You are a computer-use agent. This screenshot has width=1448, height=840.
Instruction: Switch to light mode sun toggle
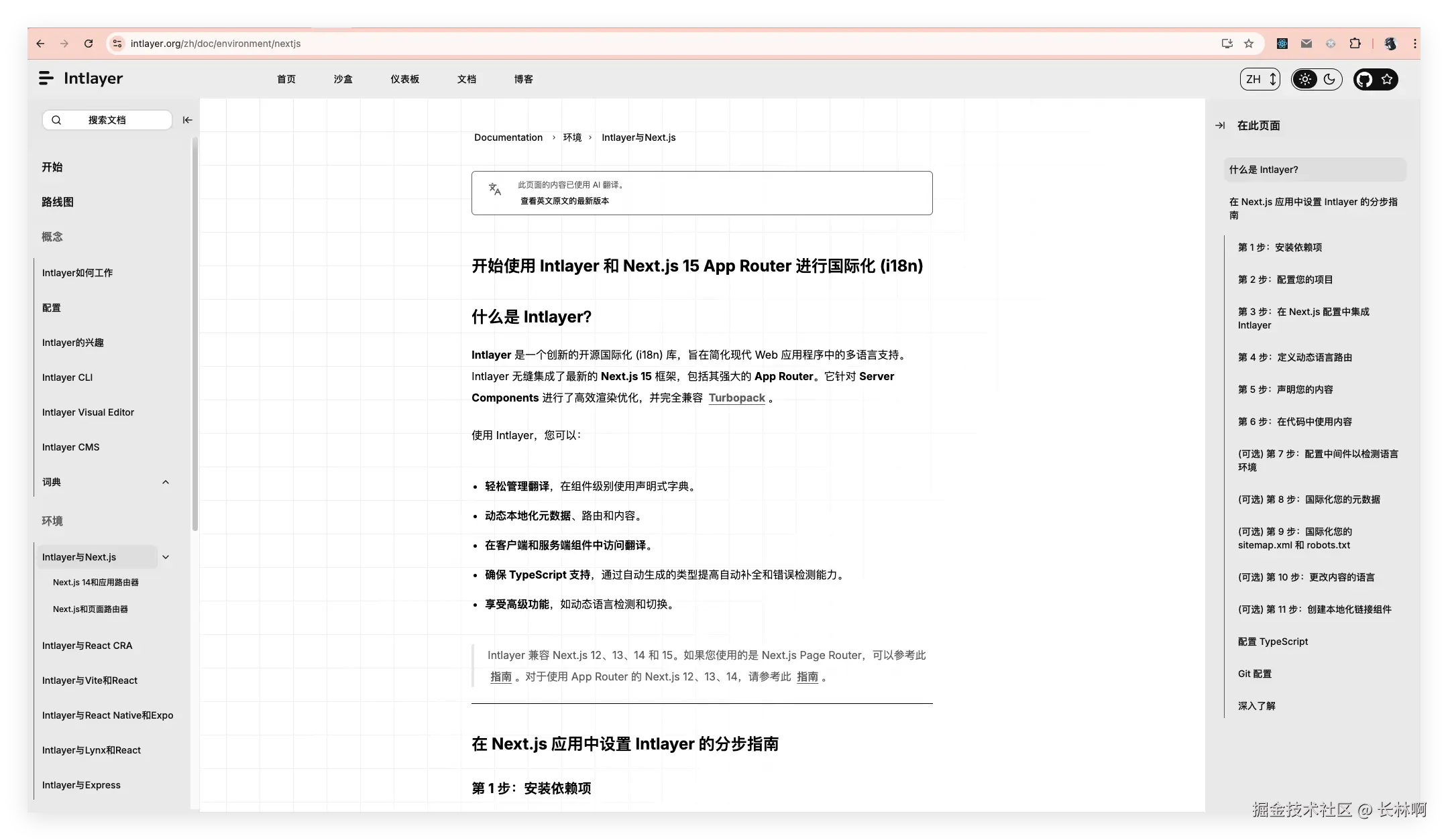click(x=1304, y=79)
